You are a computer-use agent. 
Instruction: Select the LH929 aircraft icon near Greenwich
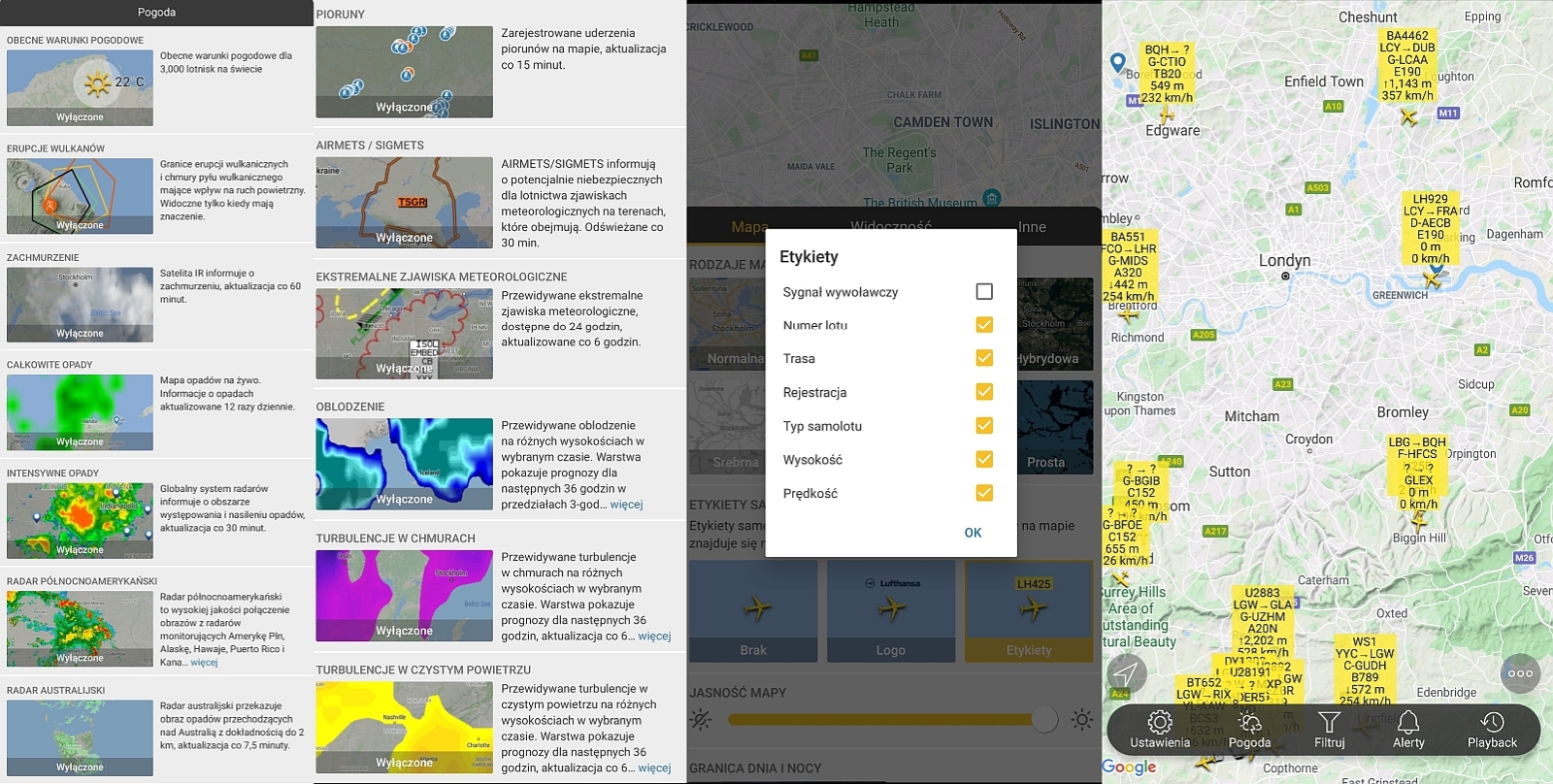click(1433, 279)
